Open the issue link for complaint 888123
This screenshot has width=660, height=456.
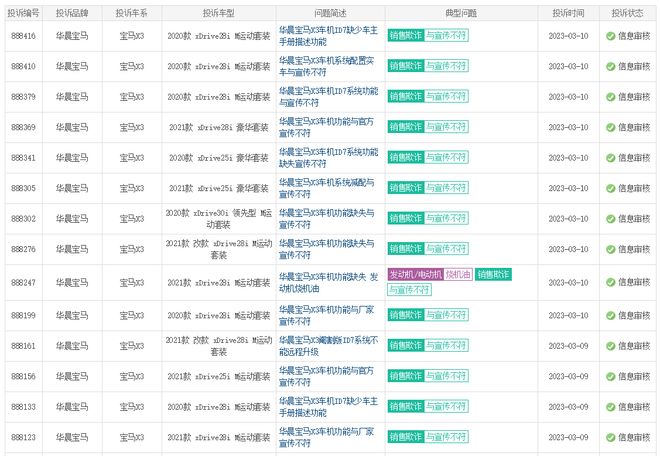pyautogui.click(x=327, y=437)
